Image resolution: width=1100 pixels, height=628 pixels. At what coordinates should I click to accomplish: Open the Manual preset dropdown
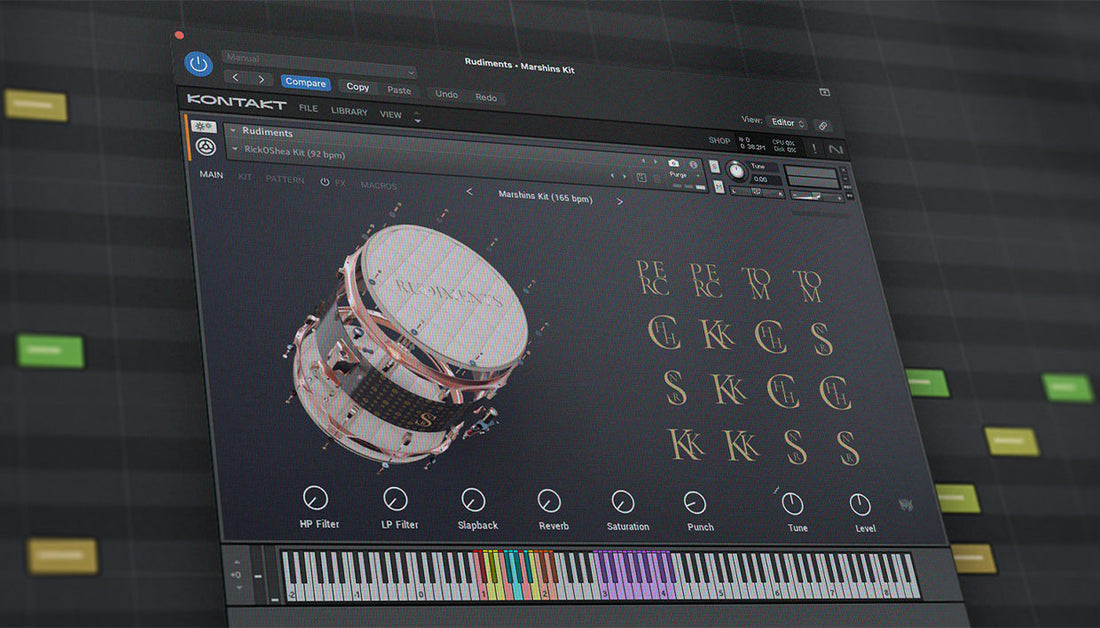pos(319,63)
